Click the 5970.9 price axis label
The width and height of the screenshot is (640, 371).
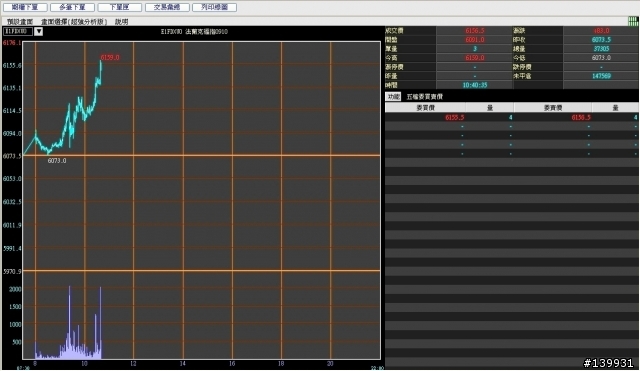pyautogui.click(x=11, y=271)
